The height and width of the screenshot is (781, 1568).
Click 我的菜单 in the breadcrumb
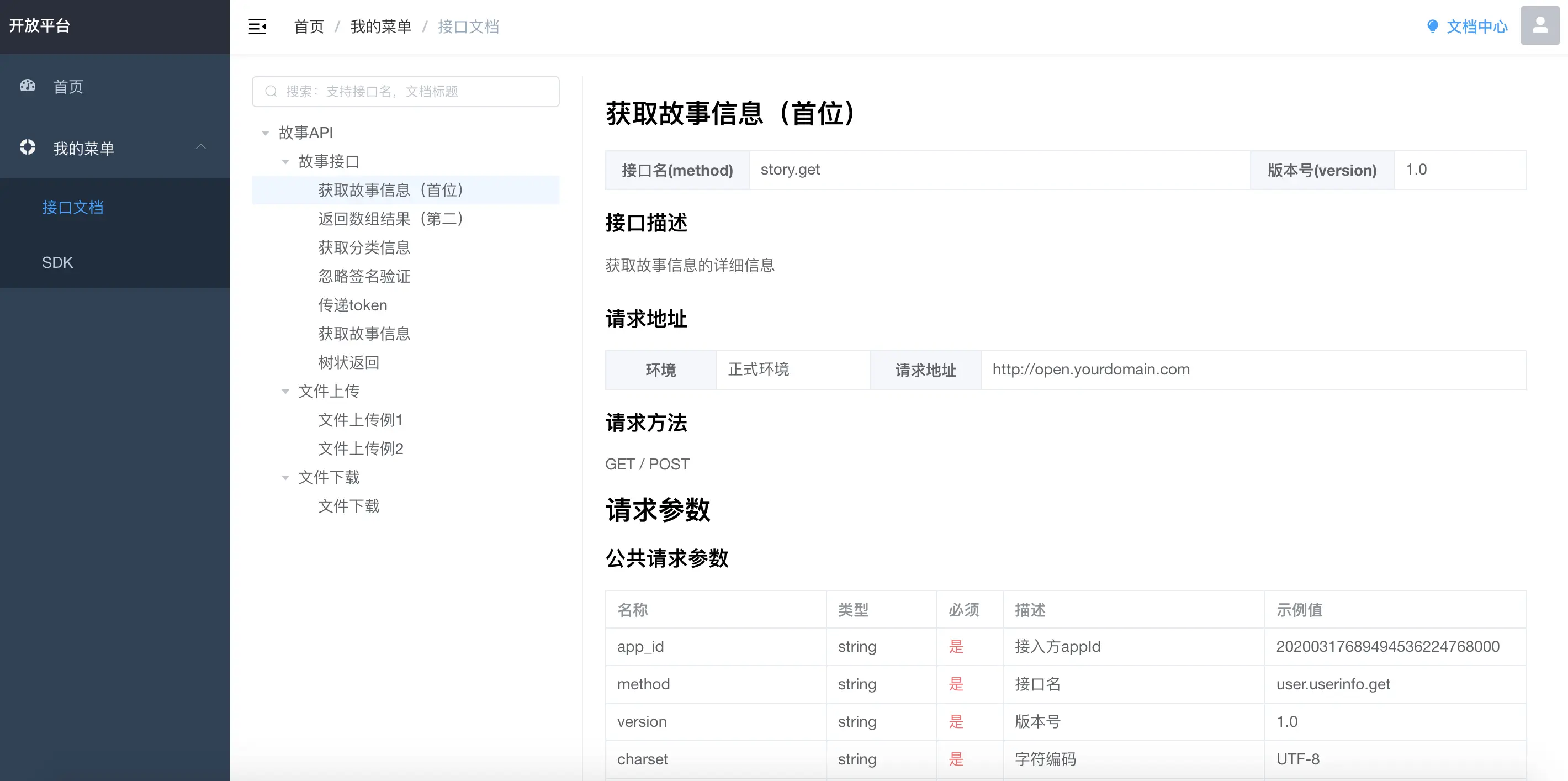[x=381, y=27]
